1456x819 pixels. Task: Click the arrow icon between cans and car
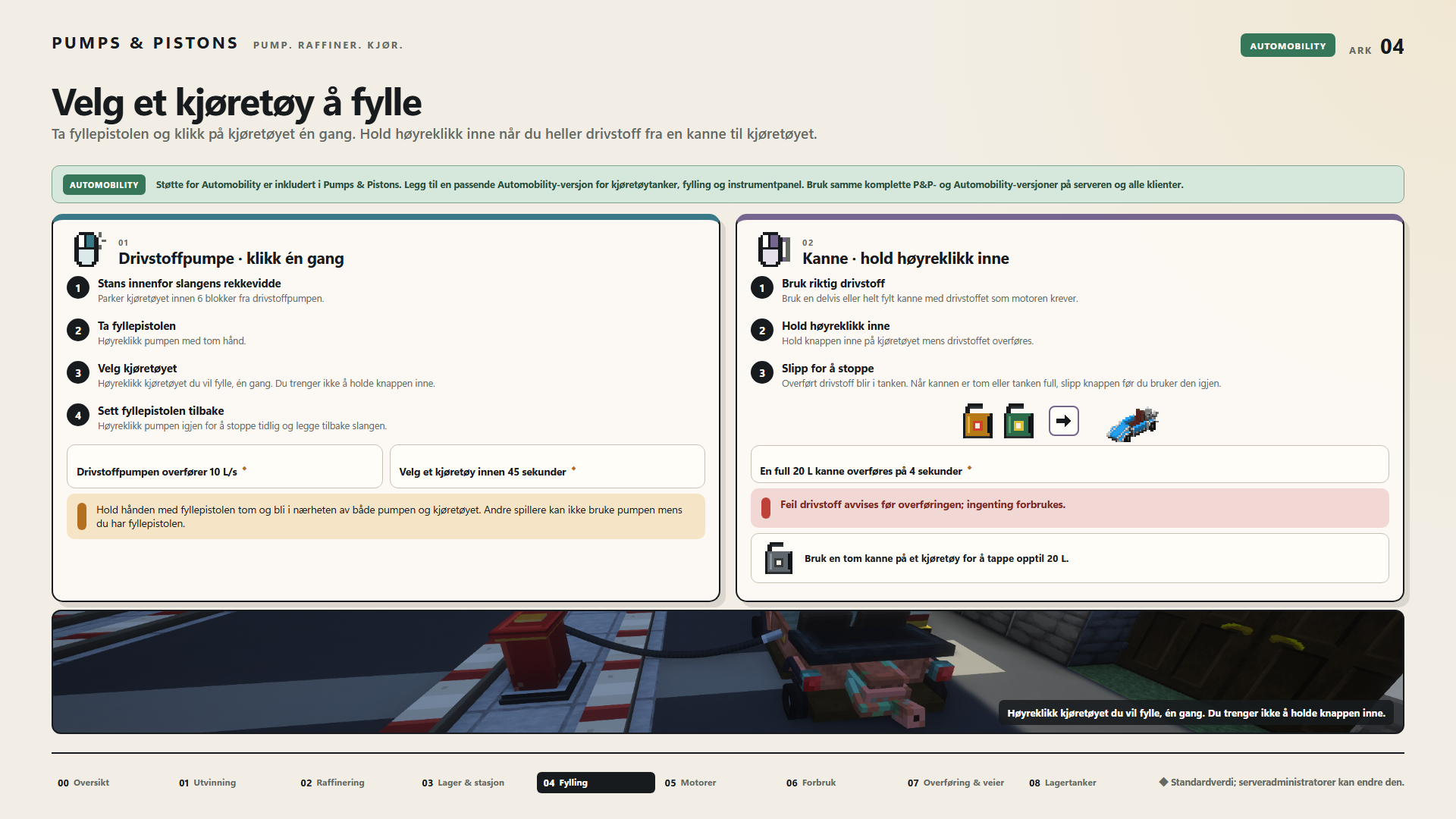[1064, 421]
